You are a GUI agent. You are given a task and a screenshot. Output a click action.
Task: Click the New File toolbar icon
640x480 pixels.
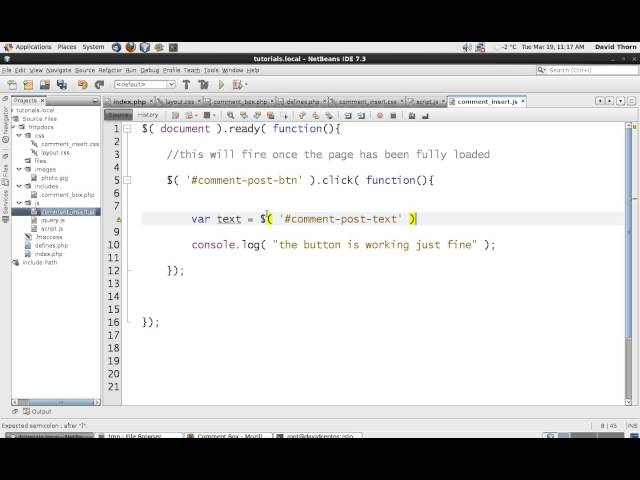coord(12,85)
